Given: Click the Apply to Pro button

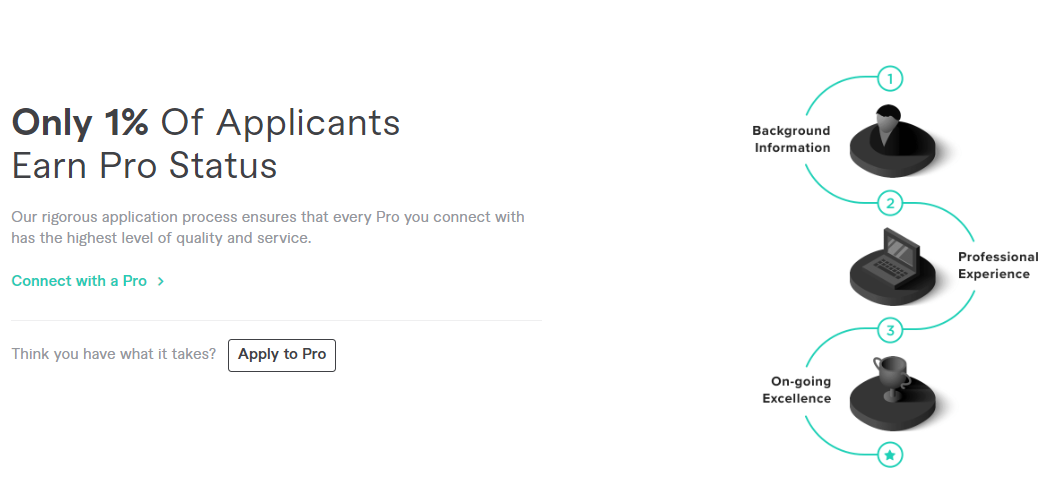Looking at the screenshot, I should [282, 355].
